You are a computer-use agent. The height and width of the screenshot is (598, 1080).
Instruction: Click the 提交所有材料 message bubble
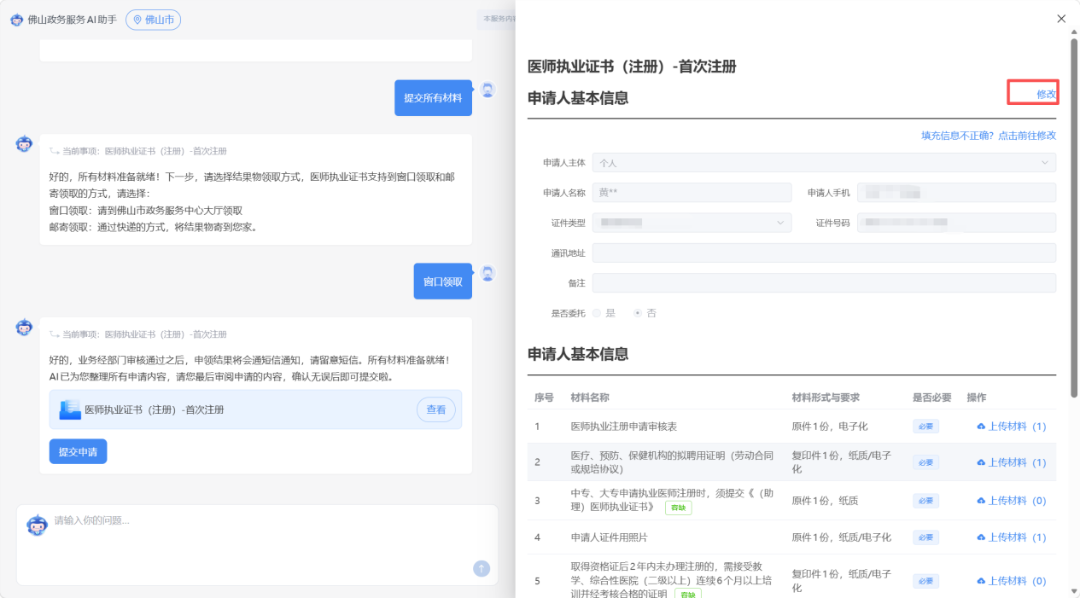pos(433,98)
